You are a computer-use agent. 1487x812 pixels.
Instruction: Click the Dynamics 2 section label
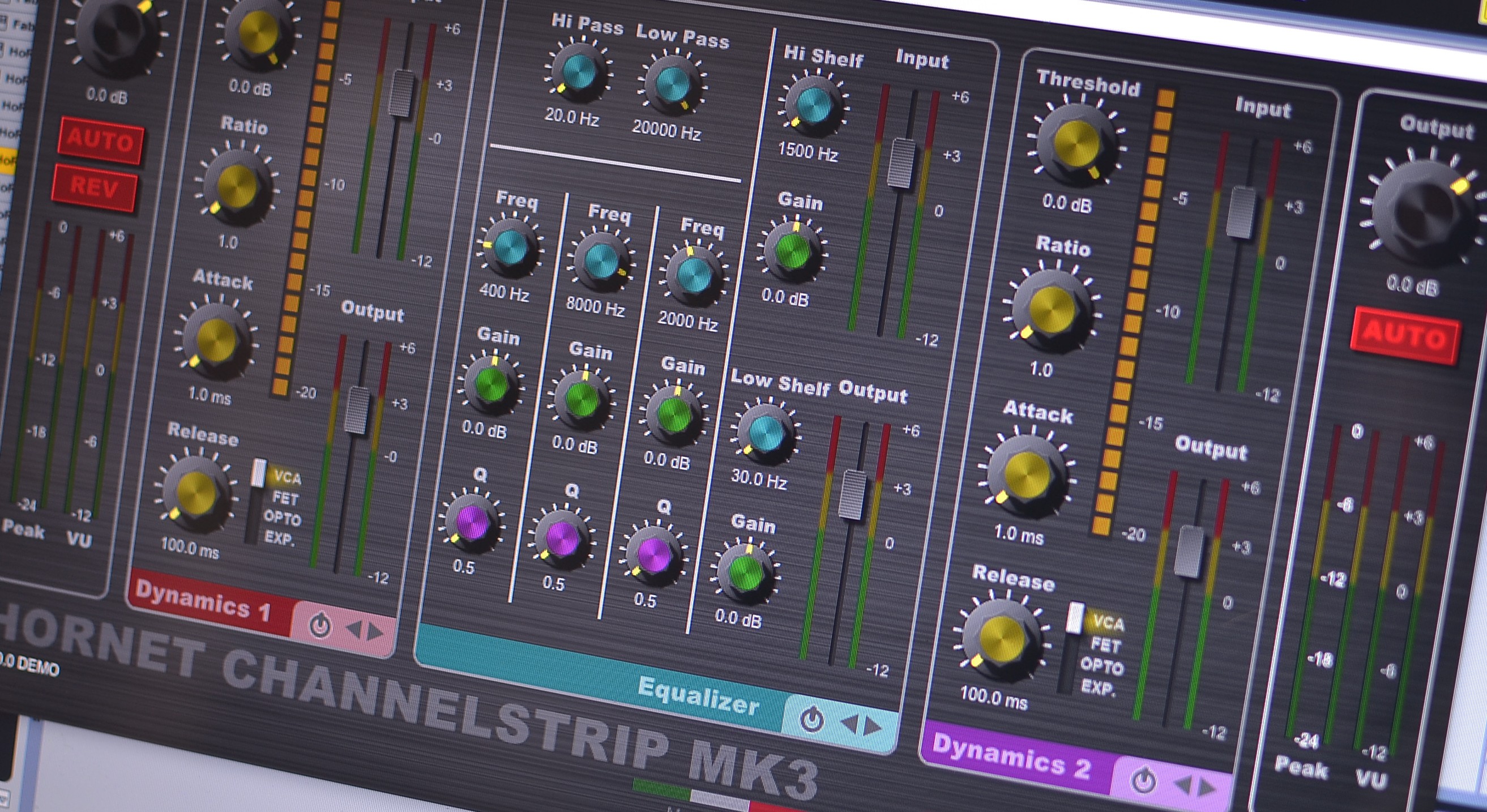(x=1011, y=757)
